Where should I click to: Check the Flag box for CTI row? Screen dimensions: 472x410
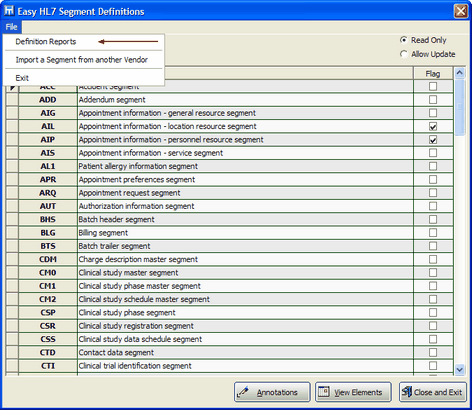click(433, 366)
